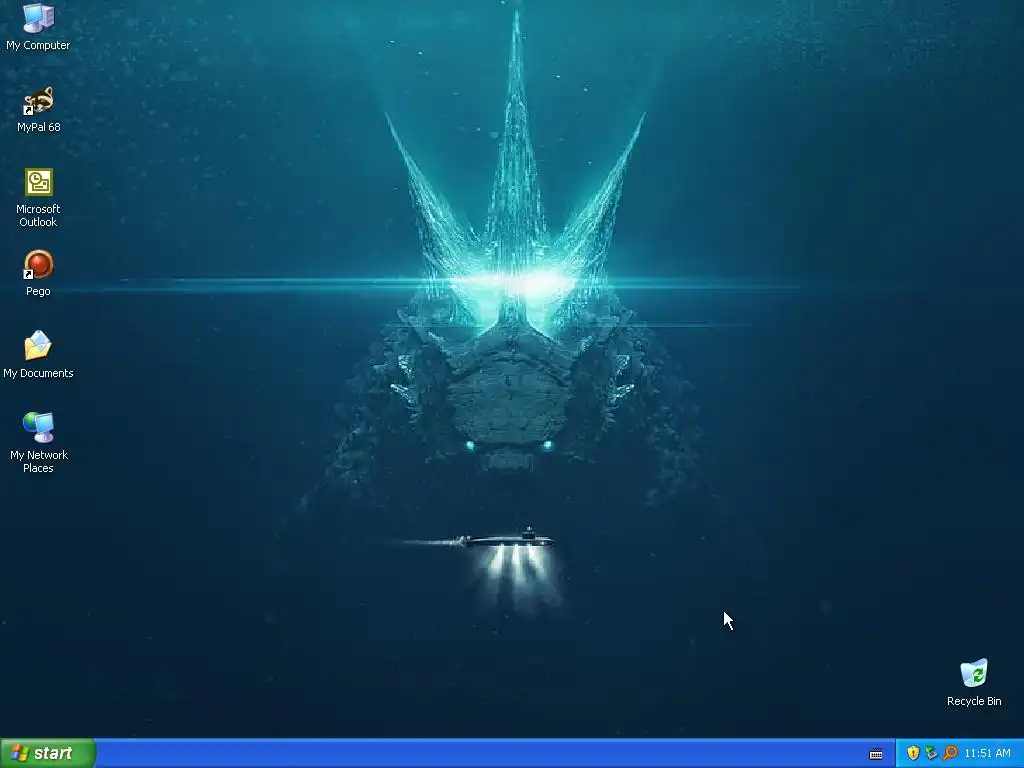Select the Microsoft Outlook desktop icon

click(38, 198)
